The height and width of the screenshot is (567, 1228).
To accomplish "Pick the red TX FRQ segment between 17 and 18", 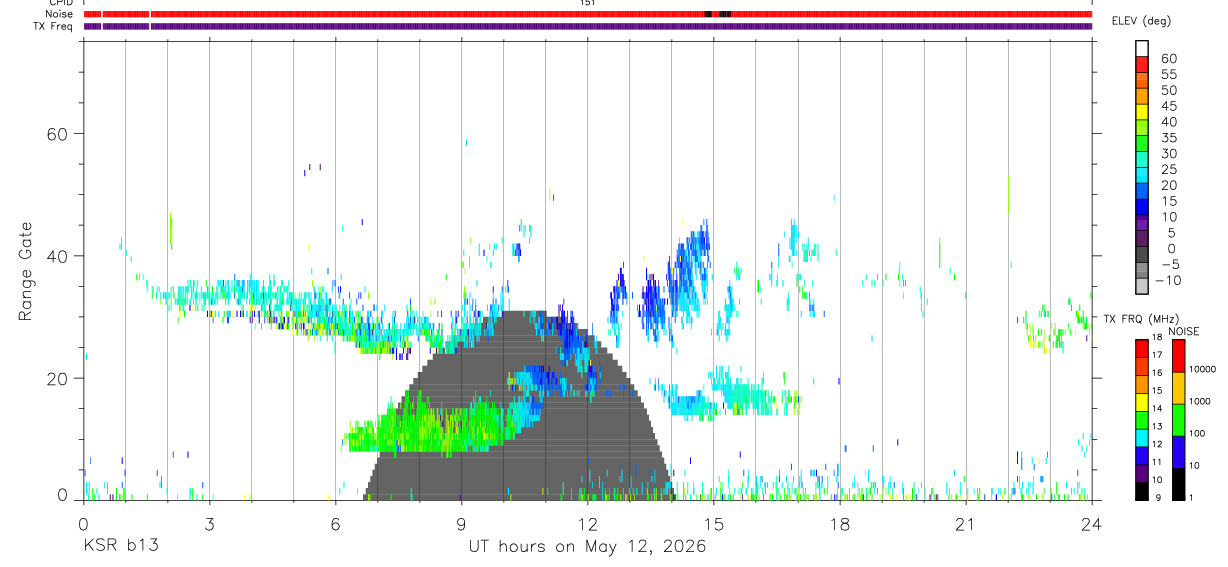I will [x=1141, y=347].
